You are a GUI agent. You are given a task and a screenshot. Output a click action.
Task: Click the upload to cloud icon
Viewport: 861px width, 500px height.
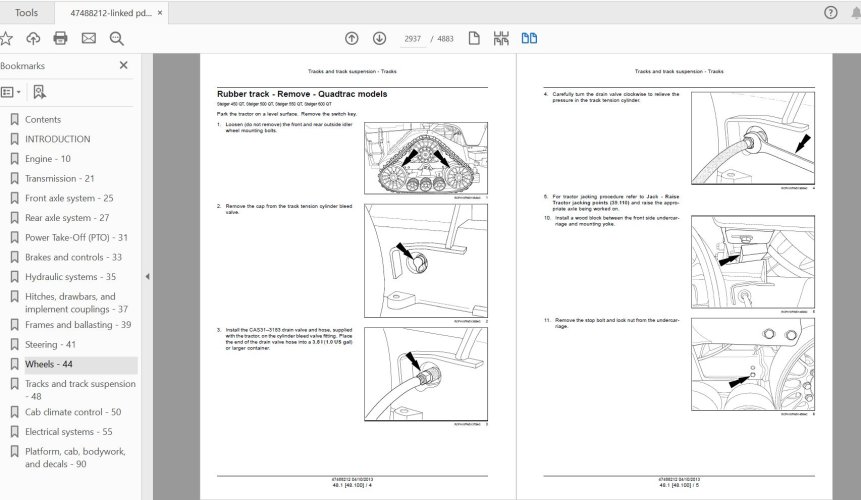(x=33, y=38)
